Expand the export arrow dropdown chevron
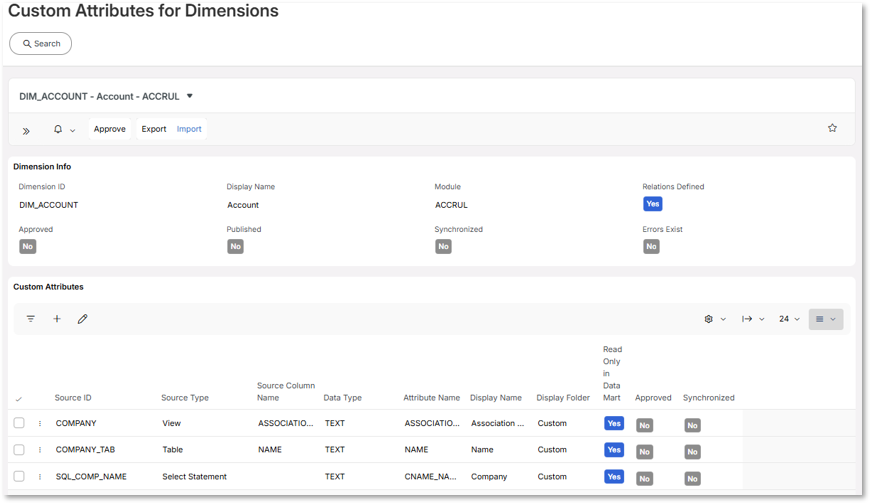 pyautogui.click(x=762, y=319)
